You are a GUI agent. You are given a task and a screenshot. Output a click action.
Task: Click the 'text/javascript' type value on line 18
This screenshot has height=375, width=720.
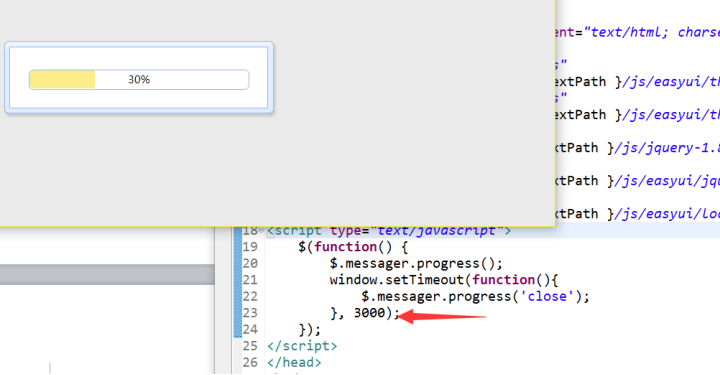coord(437,231)
